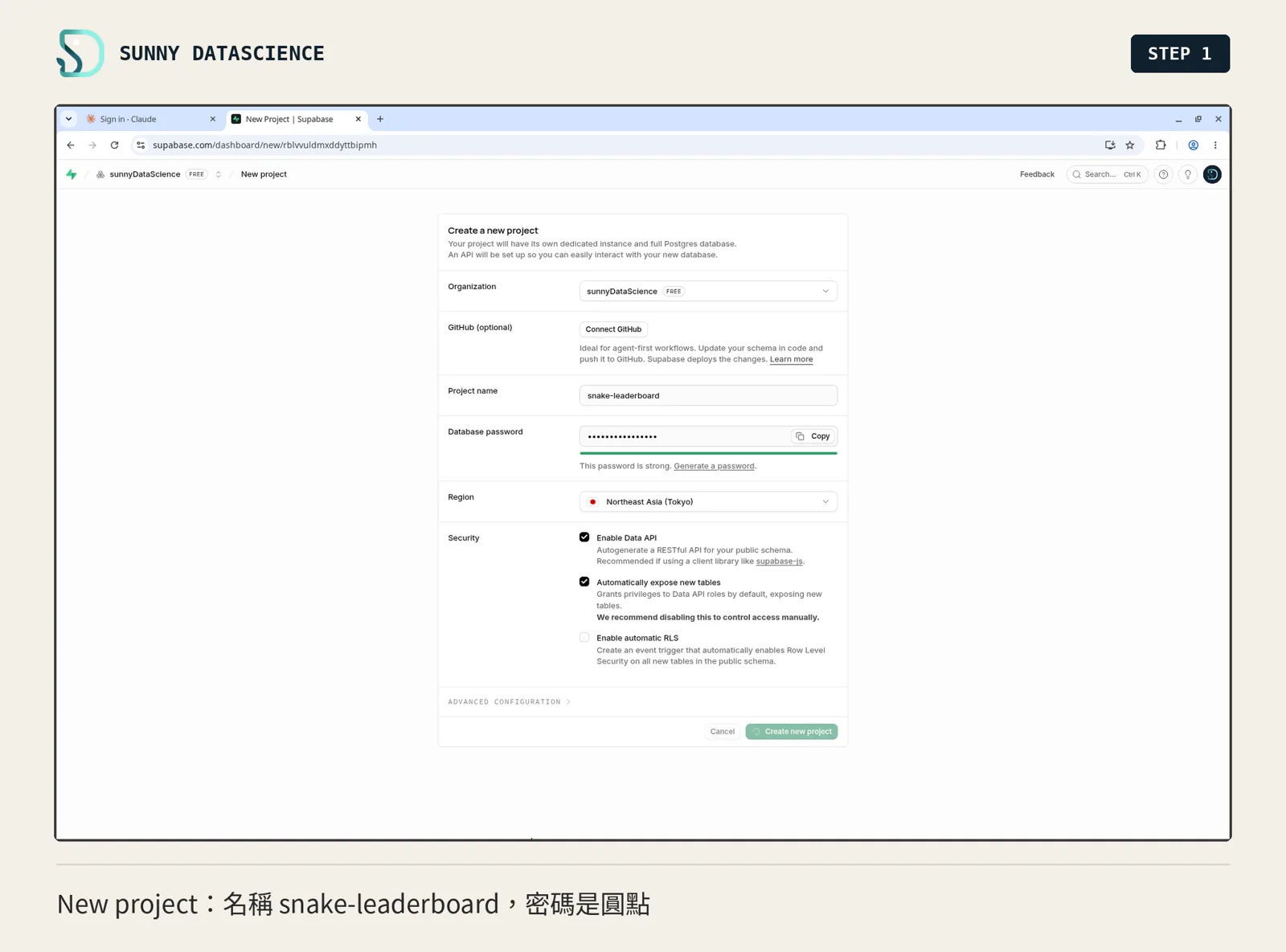This screenshot has width=1286, height=952.
Task: Open the Feedback button
Action: click(1037, 174)
